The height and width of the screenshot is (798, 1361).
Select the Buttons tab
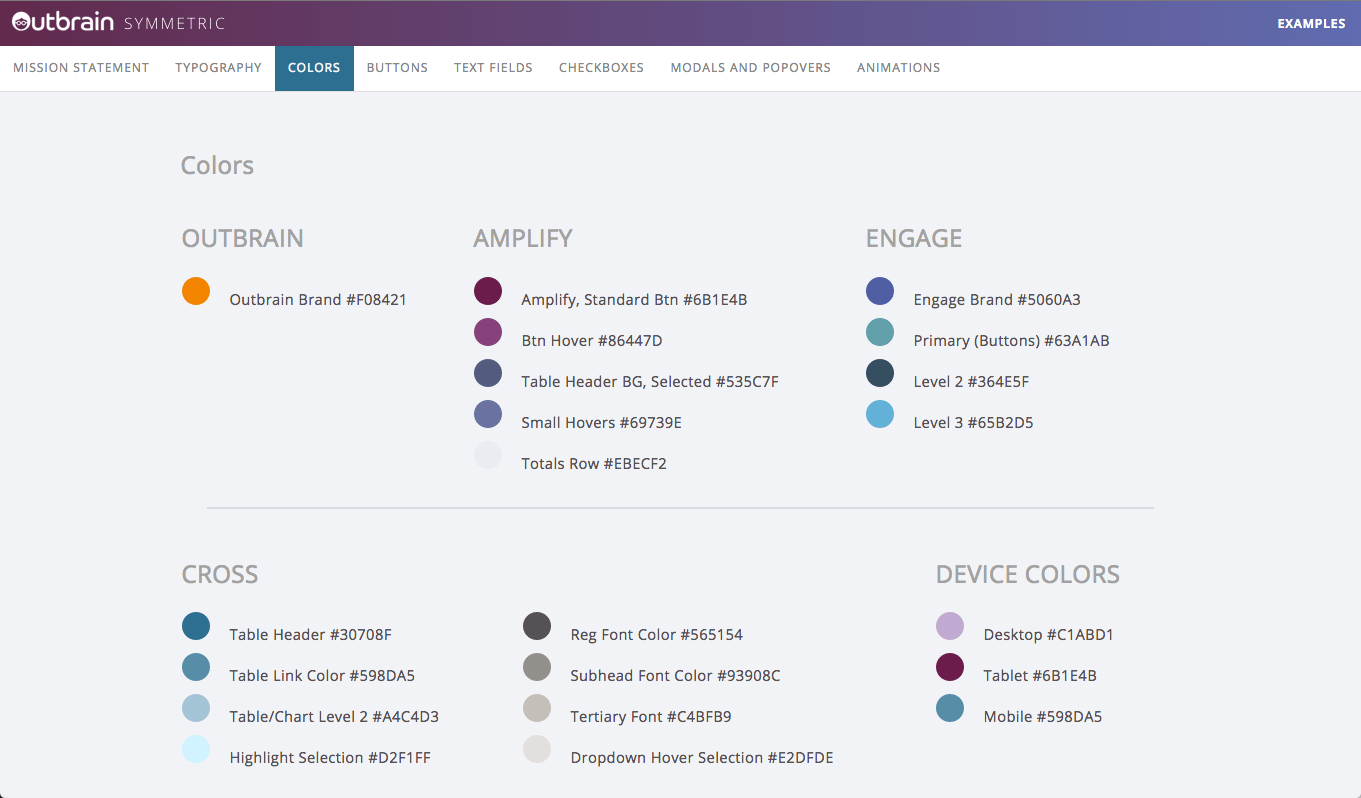pyautogui.click(x=397, y=68)
